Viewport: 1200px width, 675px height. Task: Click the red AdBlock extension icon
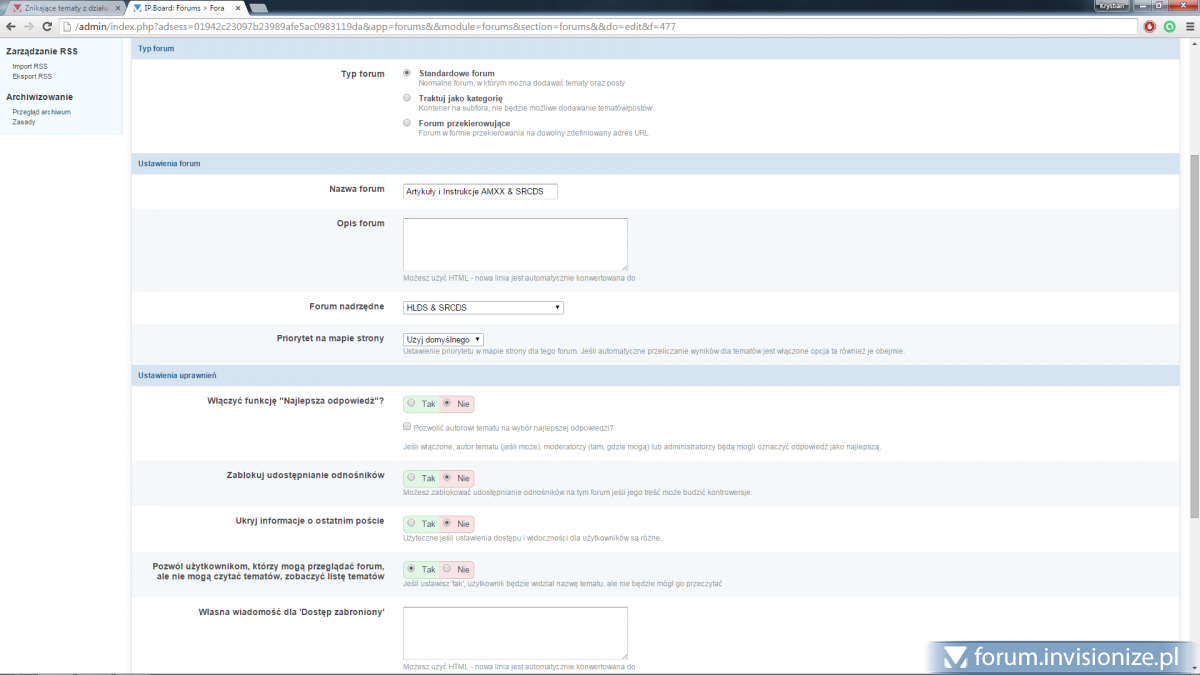(1150, 26)
